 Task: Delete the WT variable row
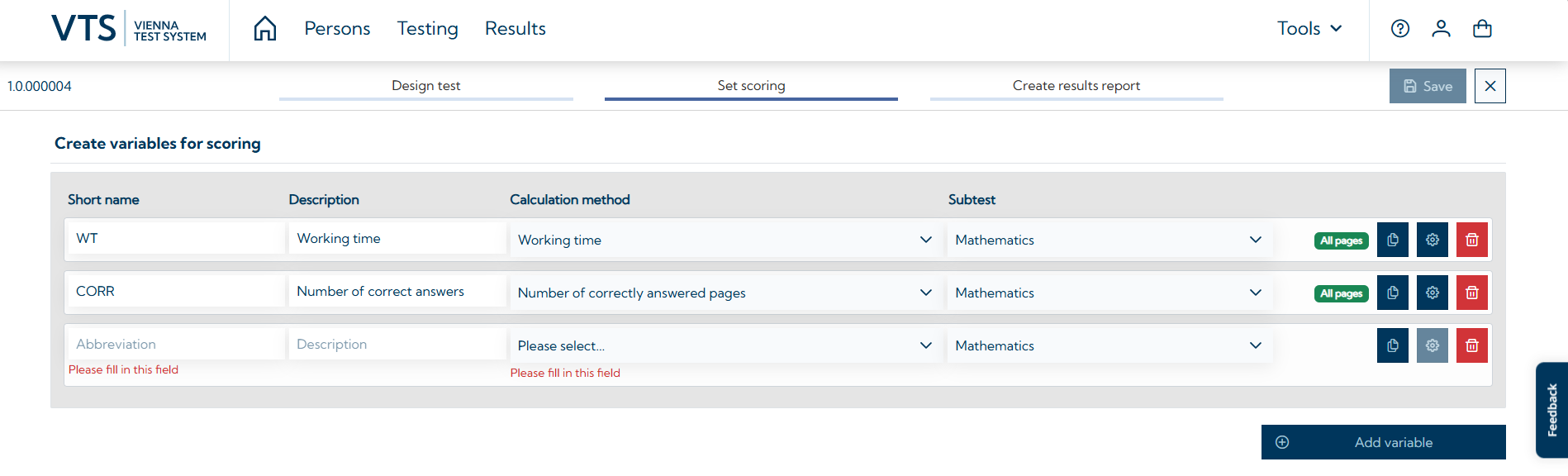[1471, 240]
